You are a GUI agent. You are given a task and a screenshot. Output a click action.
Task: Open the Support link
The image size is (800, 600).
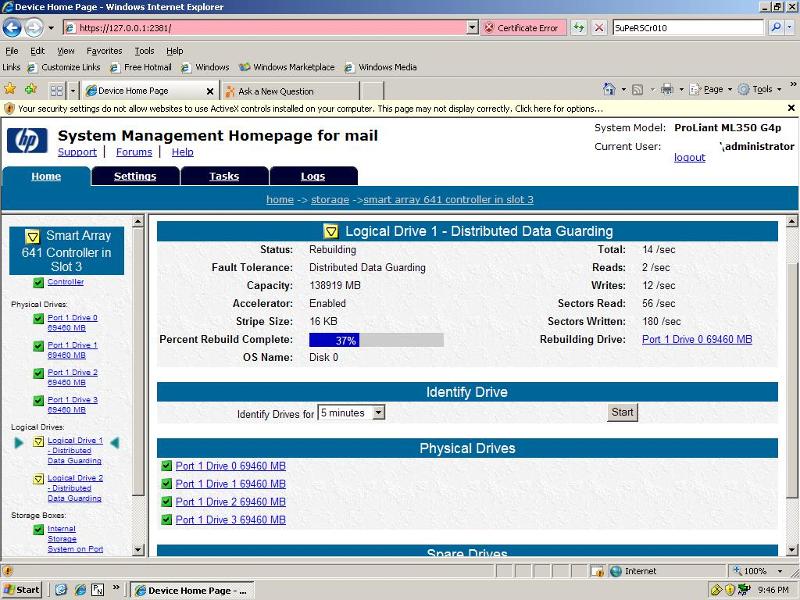[77, 152]
